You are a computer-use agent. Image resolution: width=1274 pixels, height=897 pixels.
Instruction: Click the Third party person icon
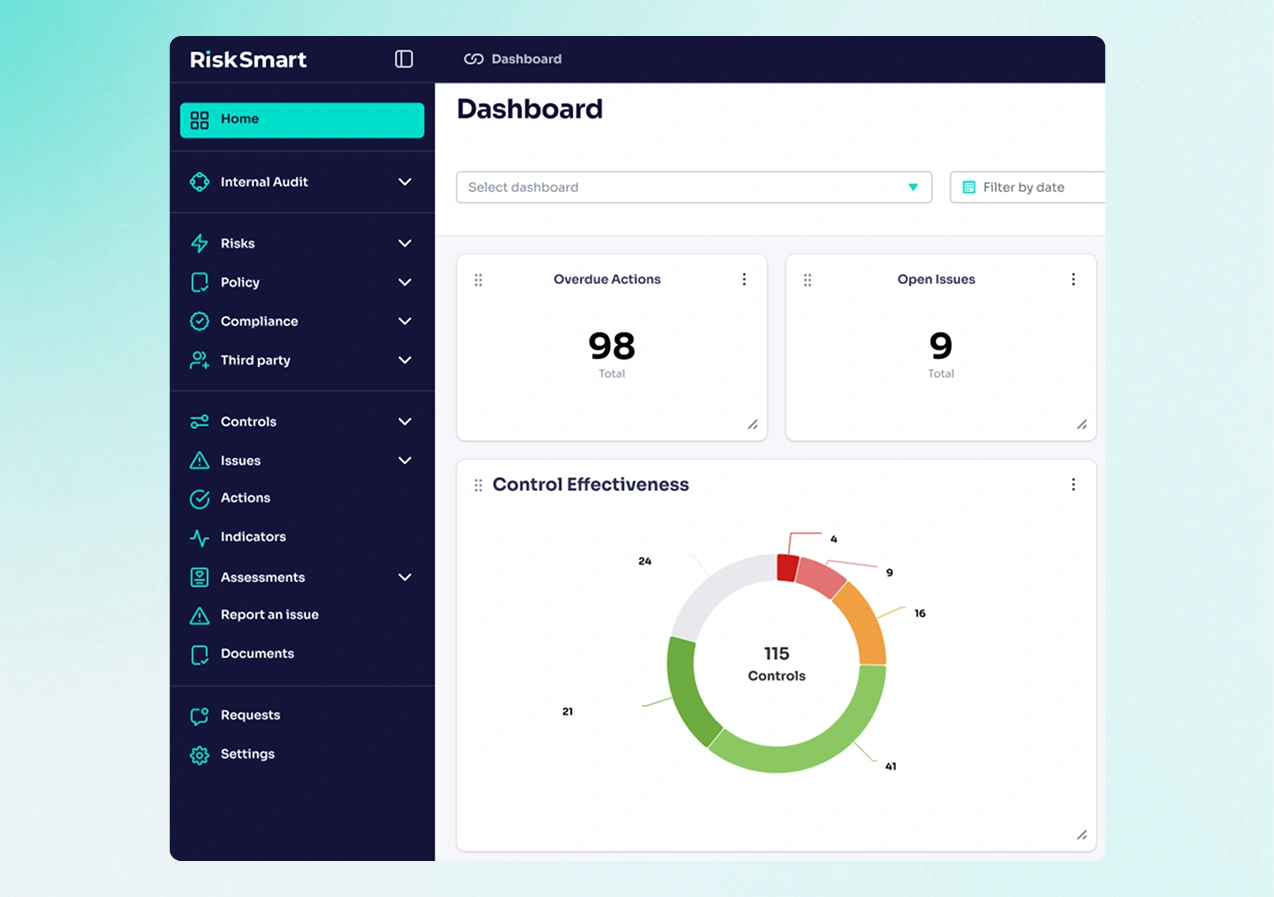click(200, 360)
